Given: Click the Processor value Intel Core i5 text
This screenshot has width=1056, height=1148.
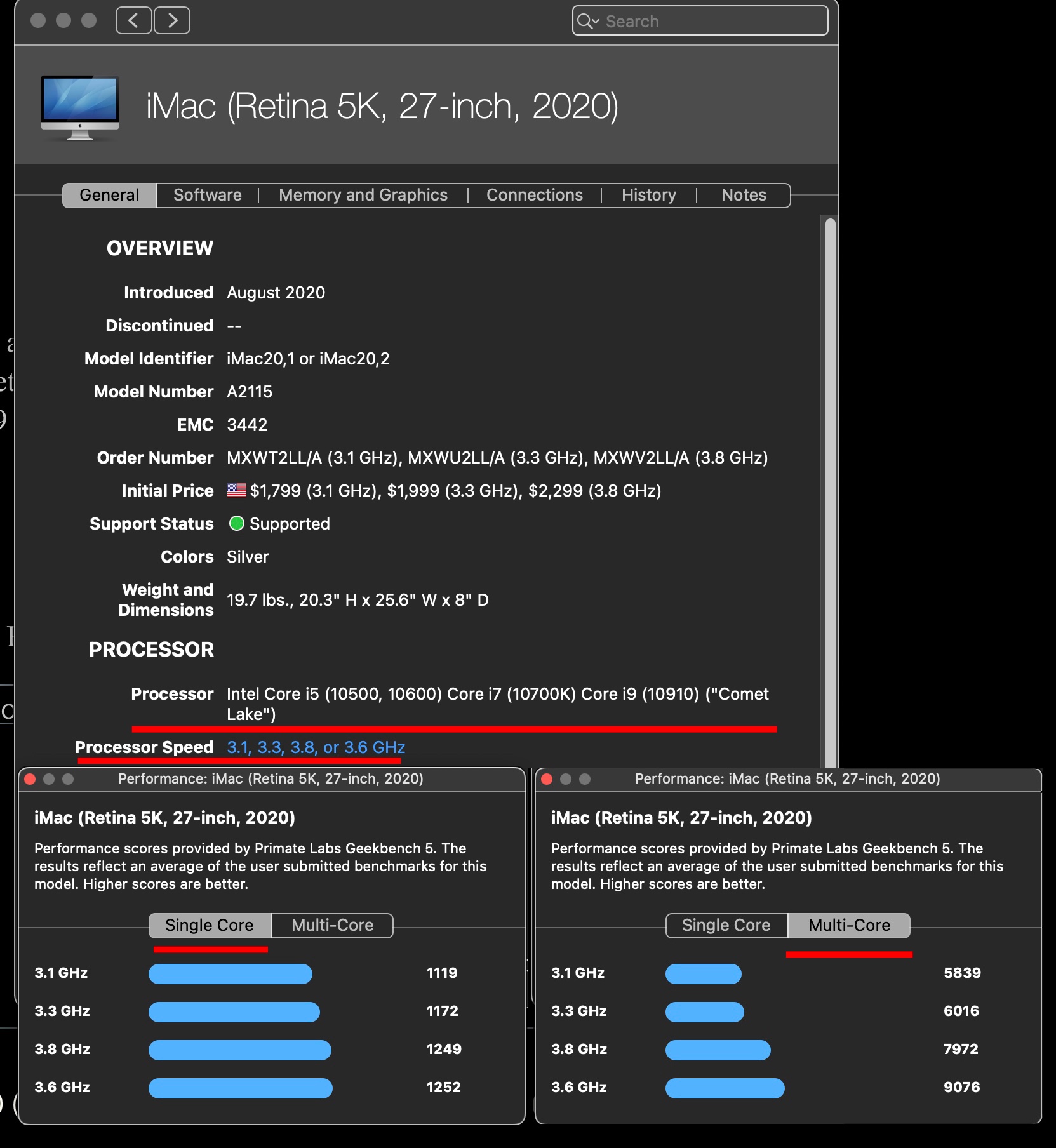Looking at the screenshot, I should coord(498,704).
